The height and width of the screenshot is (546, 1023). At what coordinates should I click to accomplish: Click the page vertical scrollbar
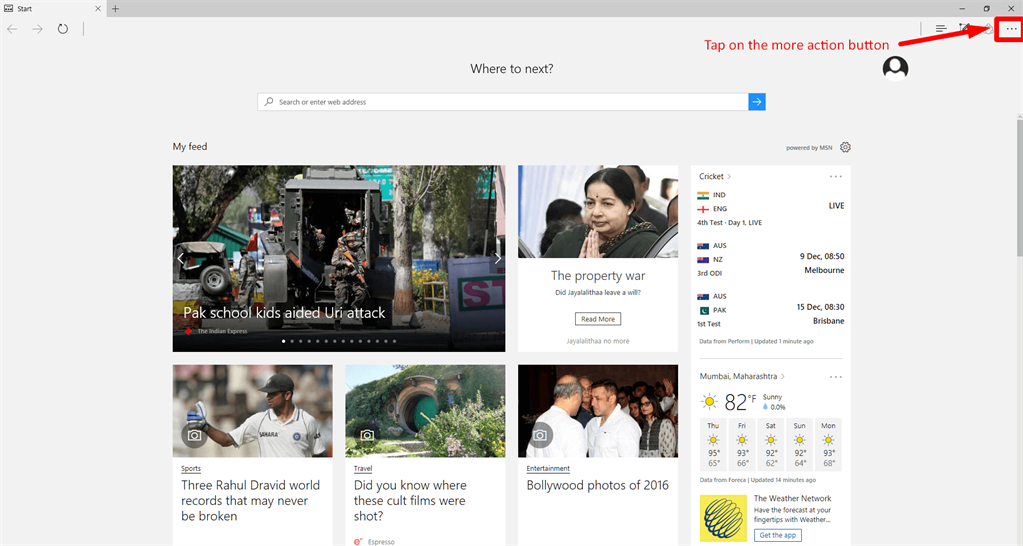point(1020,189)
